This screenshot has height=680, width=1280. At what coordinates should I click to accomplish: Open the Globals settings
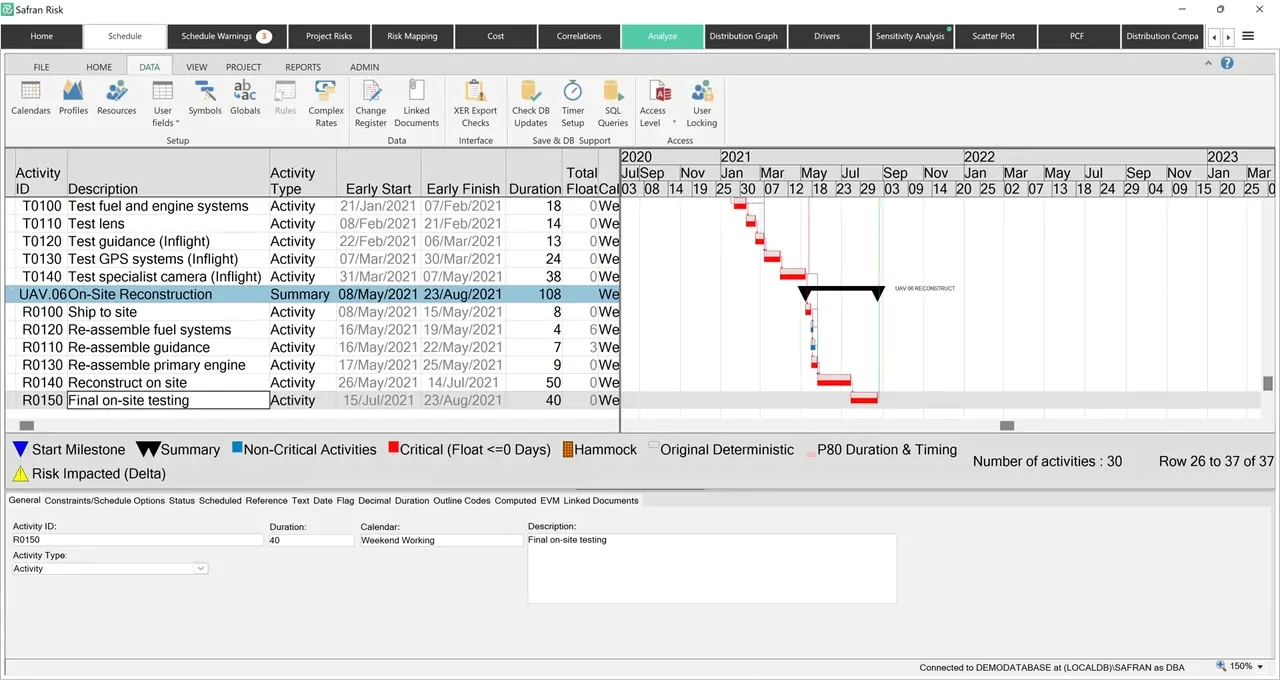[245, 99]
